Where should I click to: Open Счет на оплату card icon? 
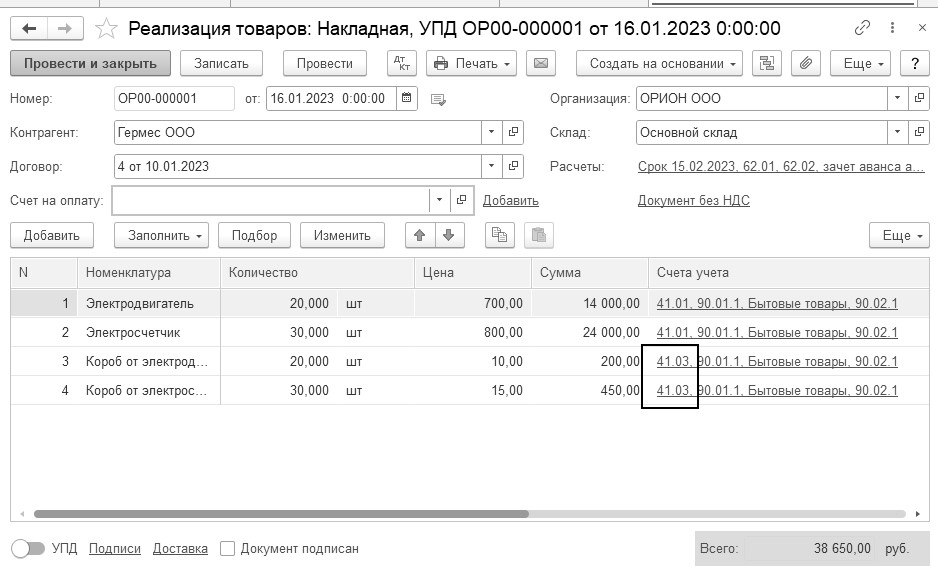pos(461,200)
